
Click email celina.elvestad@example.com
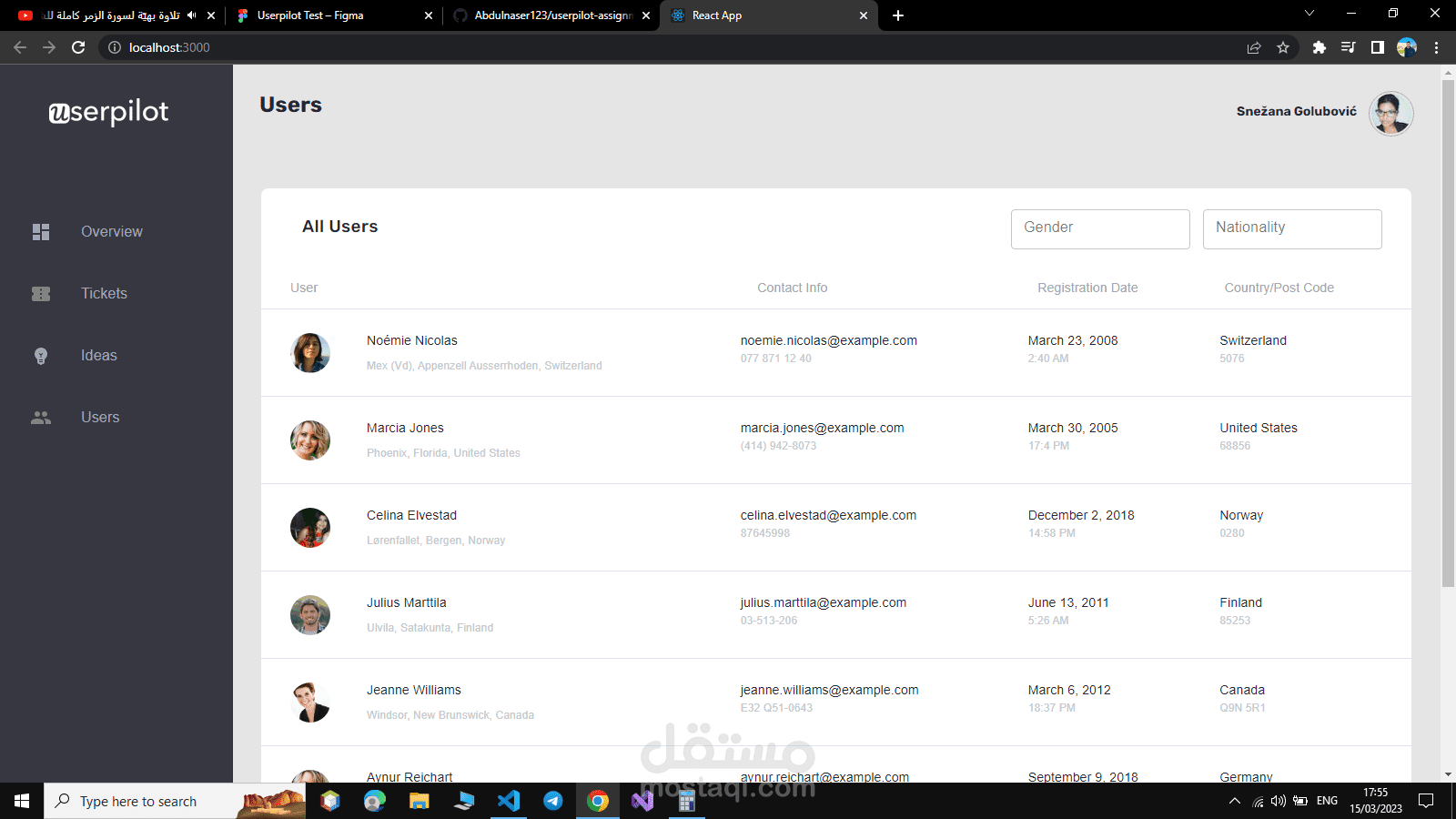828,515
